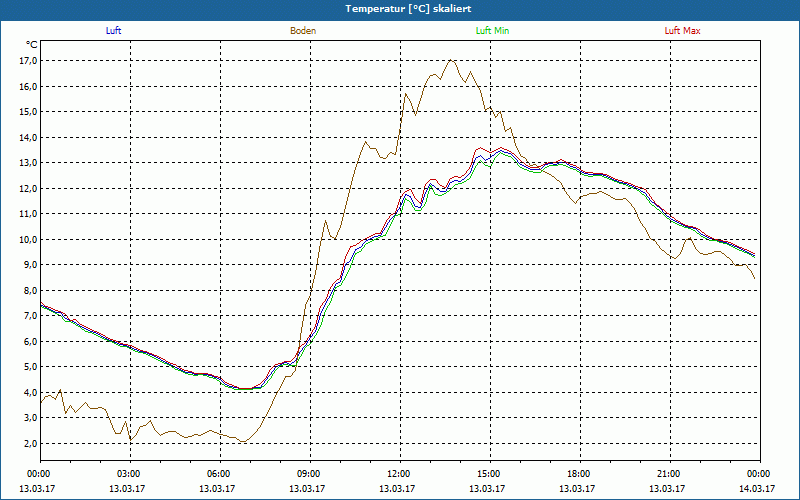Click the 09:00 time axis label
Screen dimensions: 800x500
tap(310, 474)
